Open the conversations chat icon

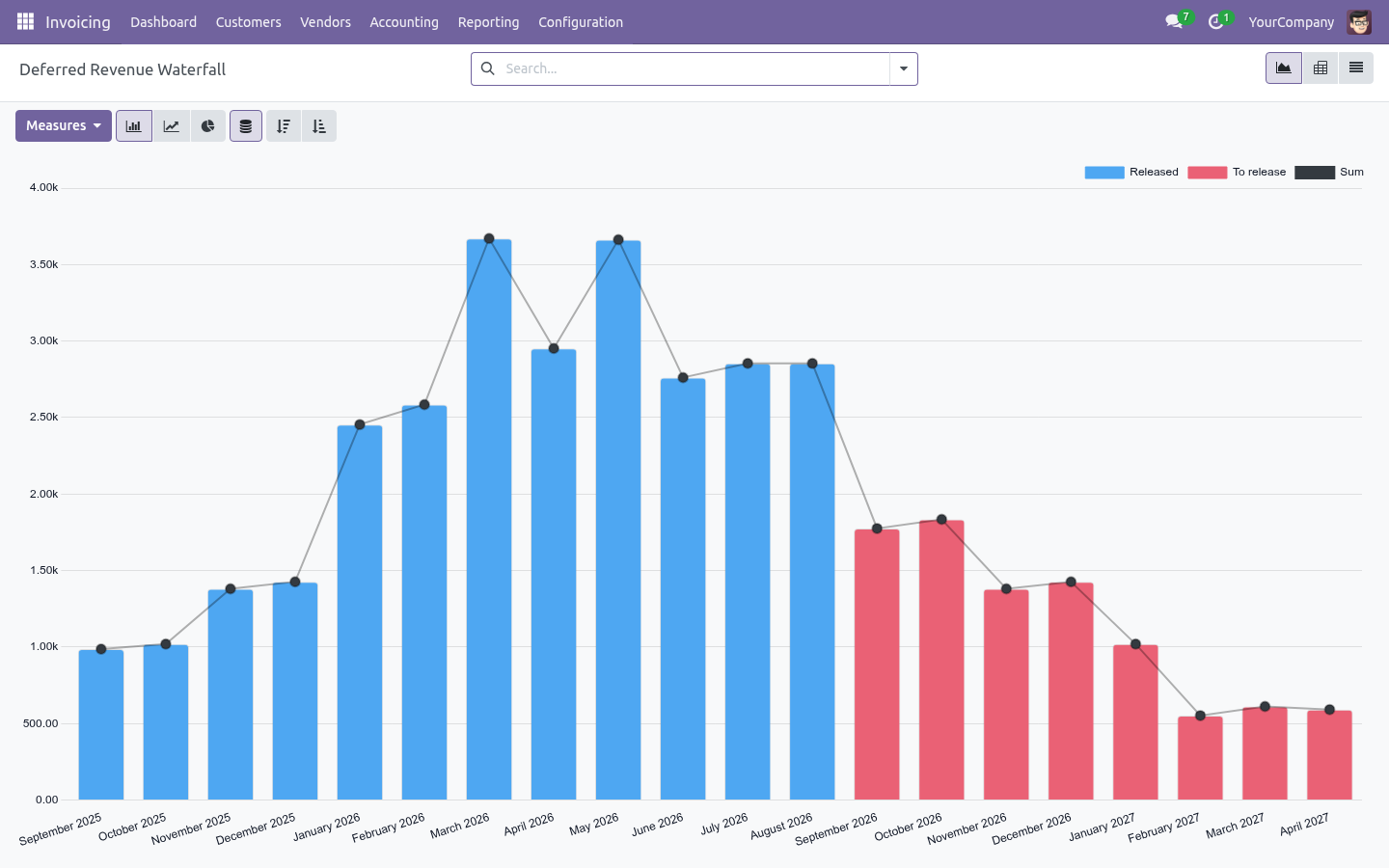pos(1174,21)
